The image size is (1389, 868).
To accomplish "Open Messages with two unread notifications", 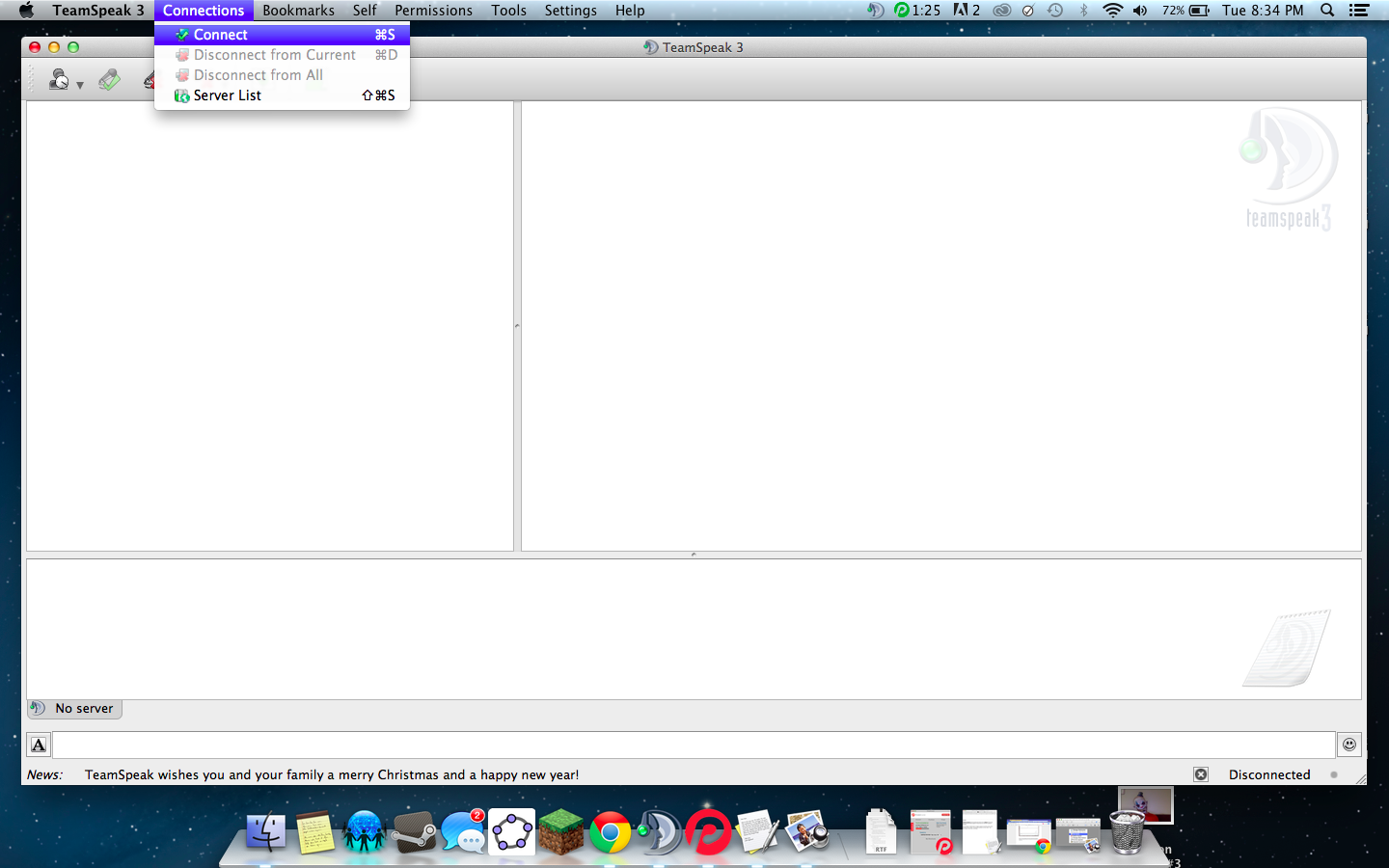I will coord(463,832).
